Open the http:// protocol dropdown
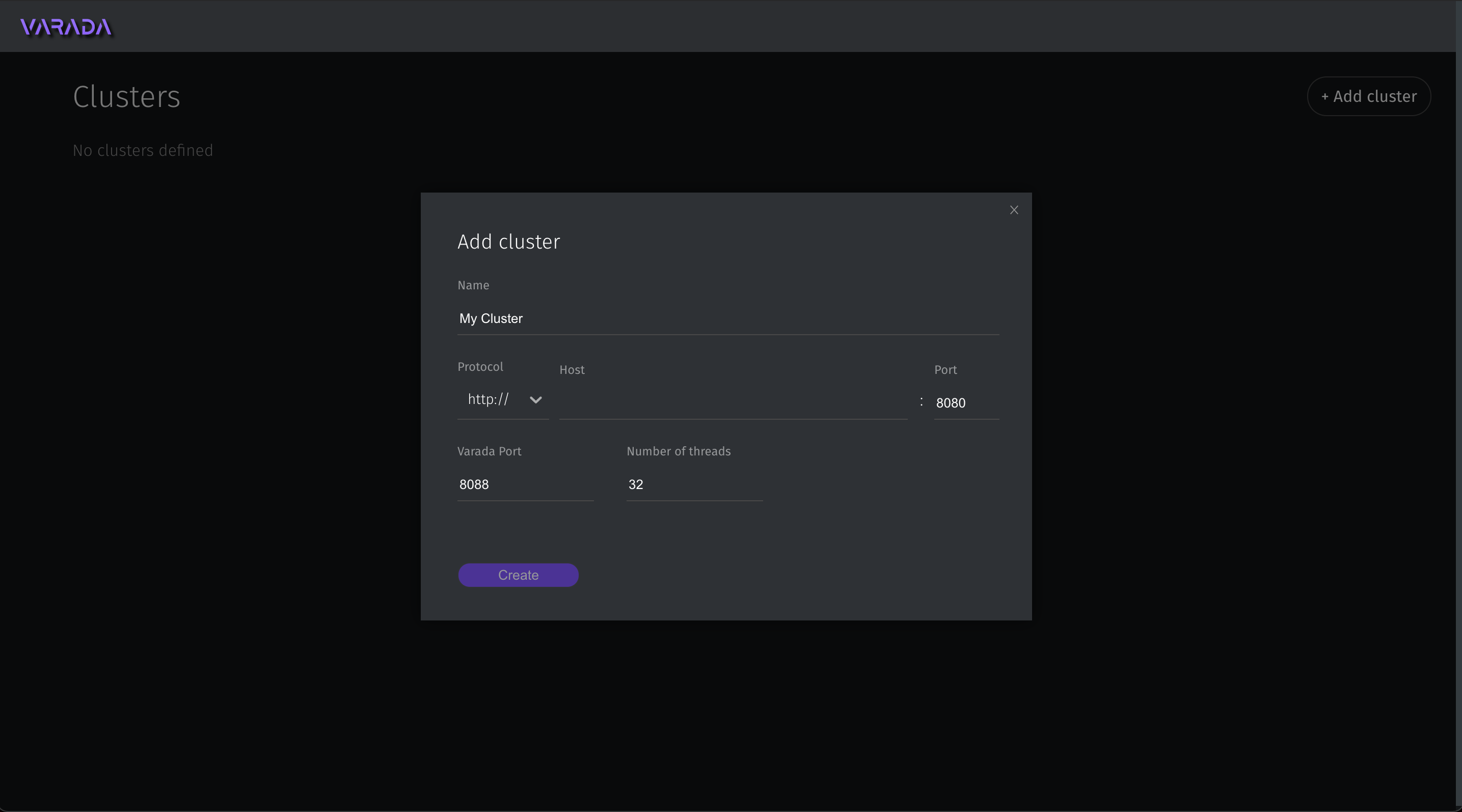The image size is (1462, 812). [x=489, y=399]
